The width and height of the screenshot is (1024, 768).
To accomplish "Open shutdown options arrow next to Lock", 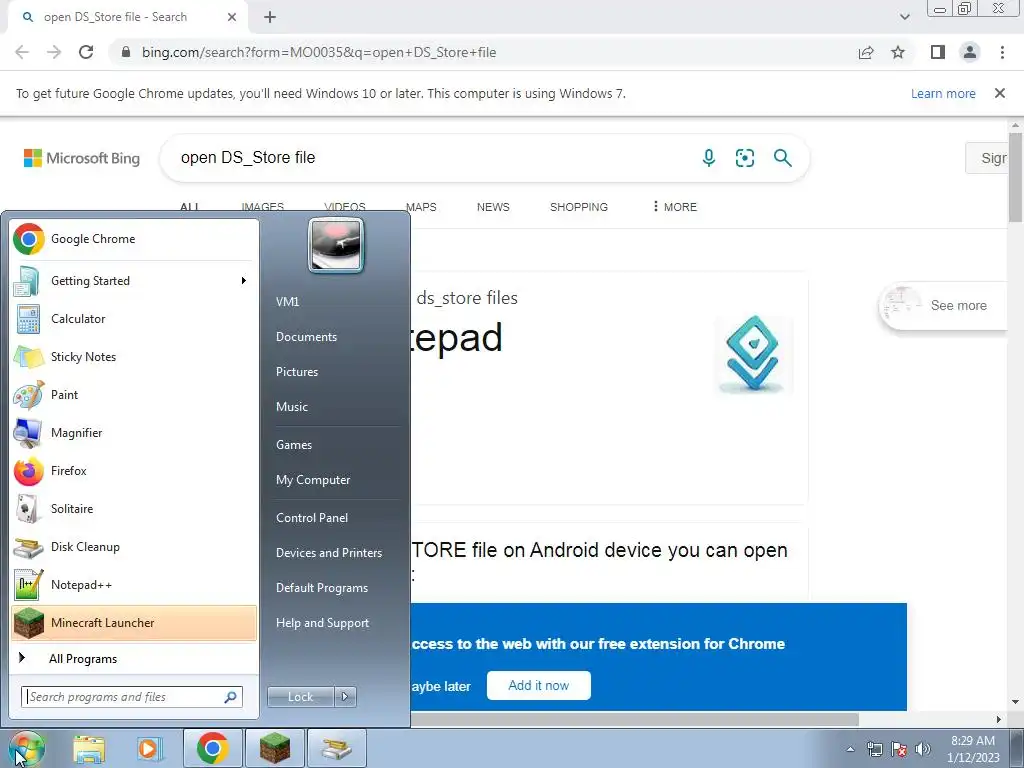I will point(345,697).
